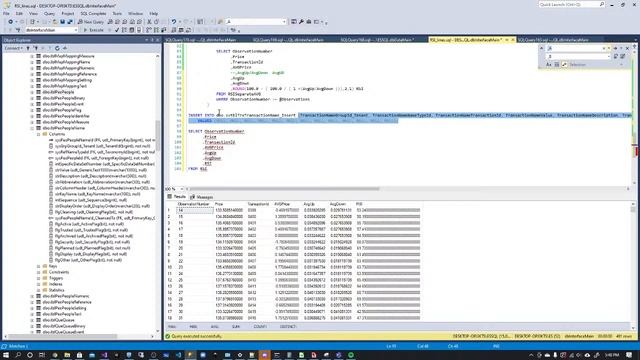This screenshot has width=640, height=360.
Task: Click the Find Next arrow in find box
Action: (x=615, y=48)
